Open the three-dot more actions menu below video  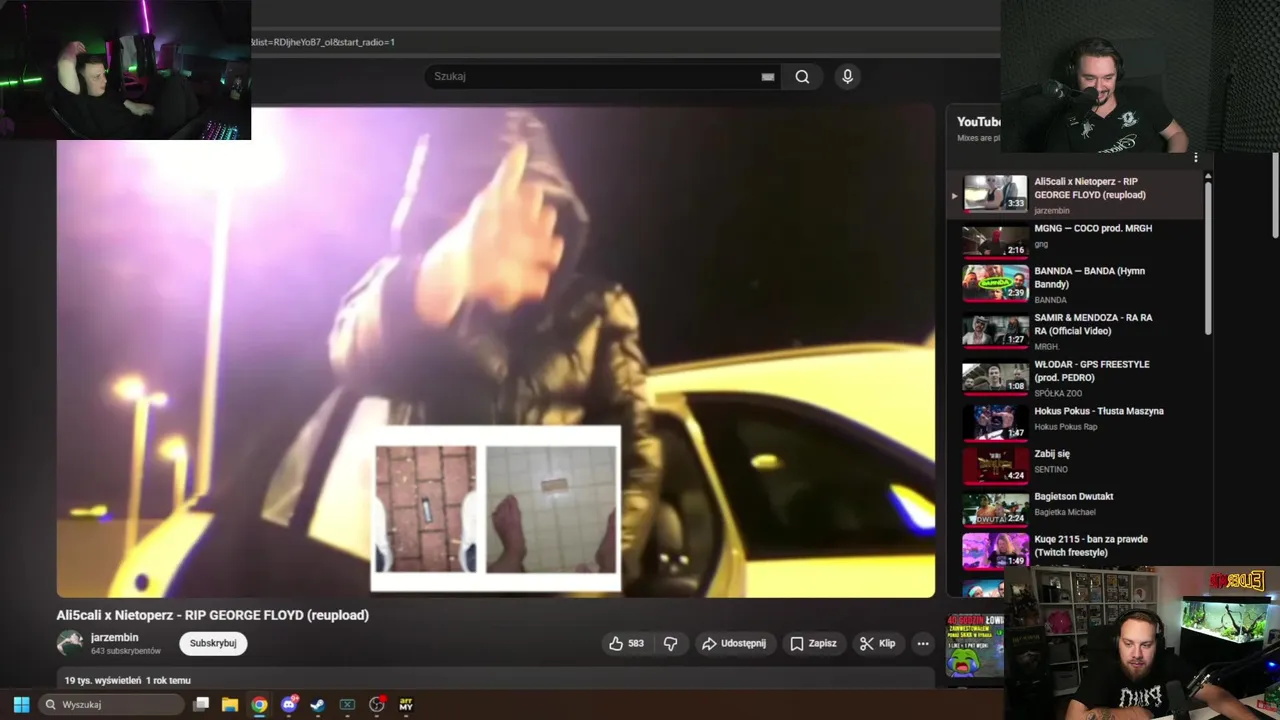tap(923, 643)
